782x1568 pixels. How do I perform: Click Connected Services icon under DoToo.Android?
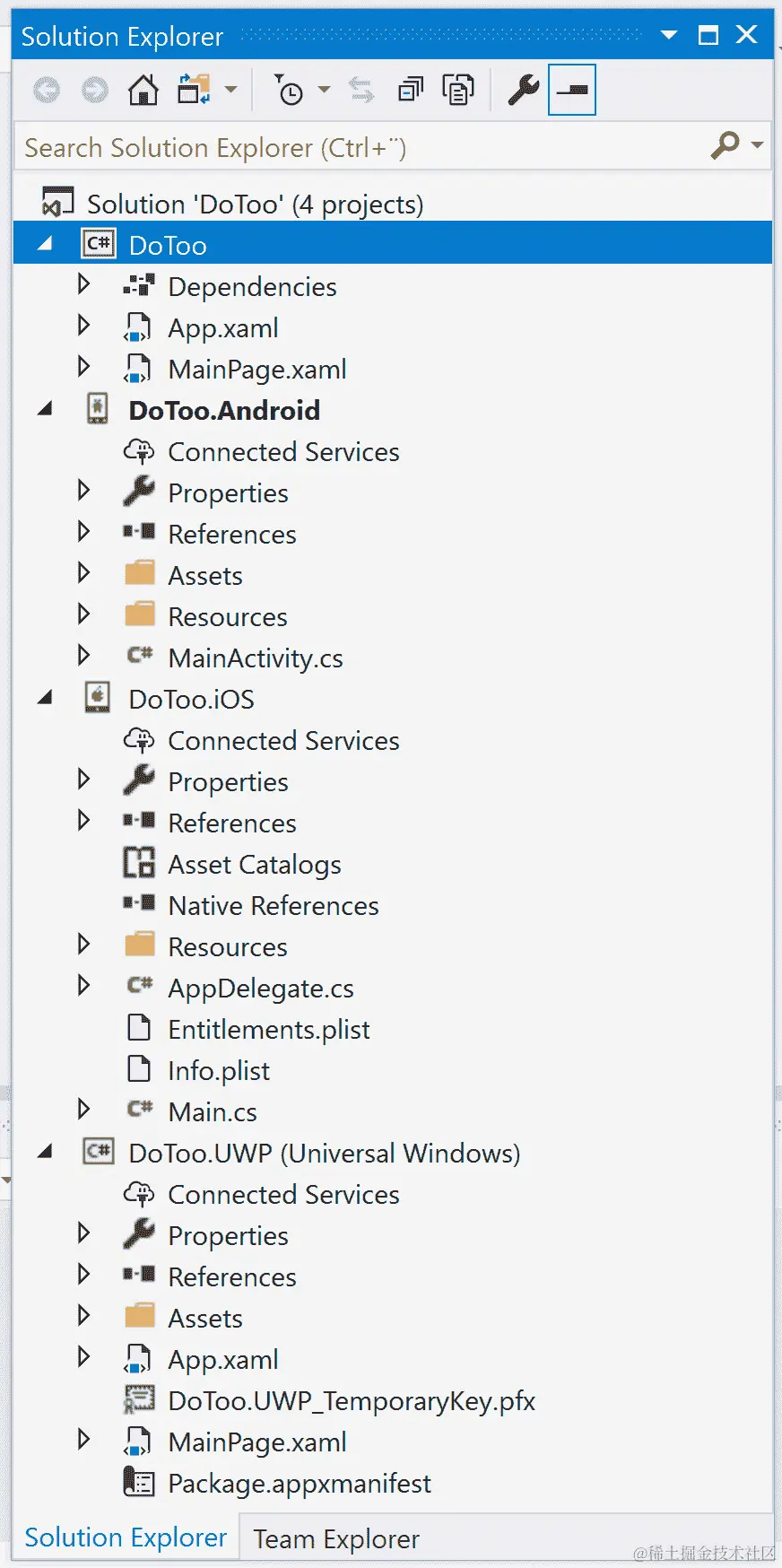coord(139,451)
